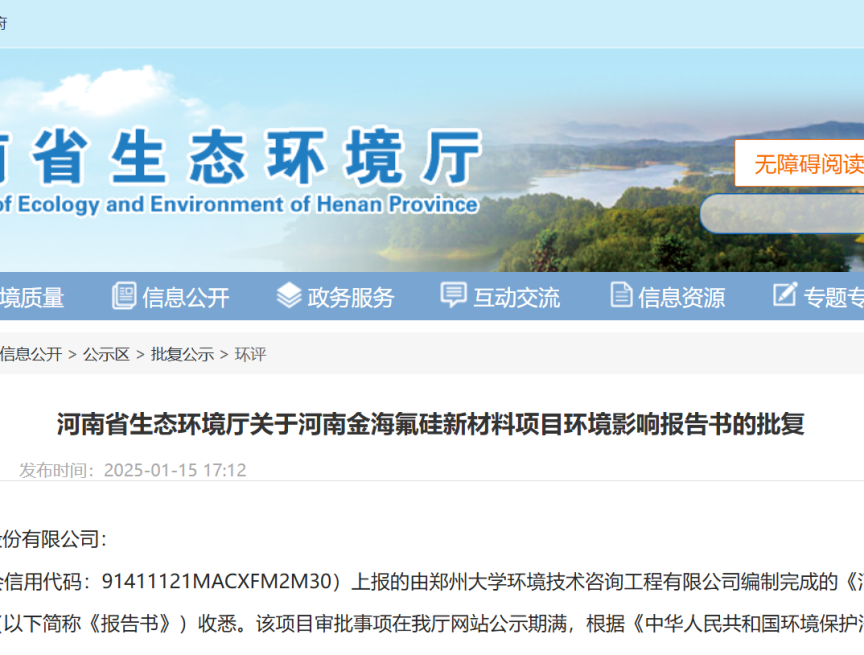Open the 信息资源 navigation menu label

pos(682,297)
